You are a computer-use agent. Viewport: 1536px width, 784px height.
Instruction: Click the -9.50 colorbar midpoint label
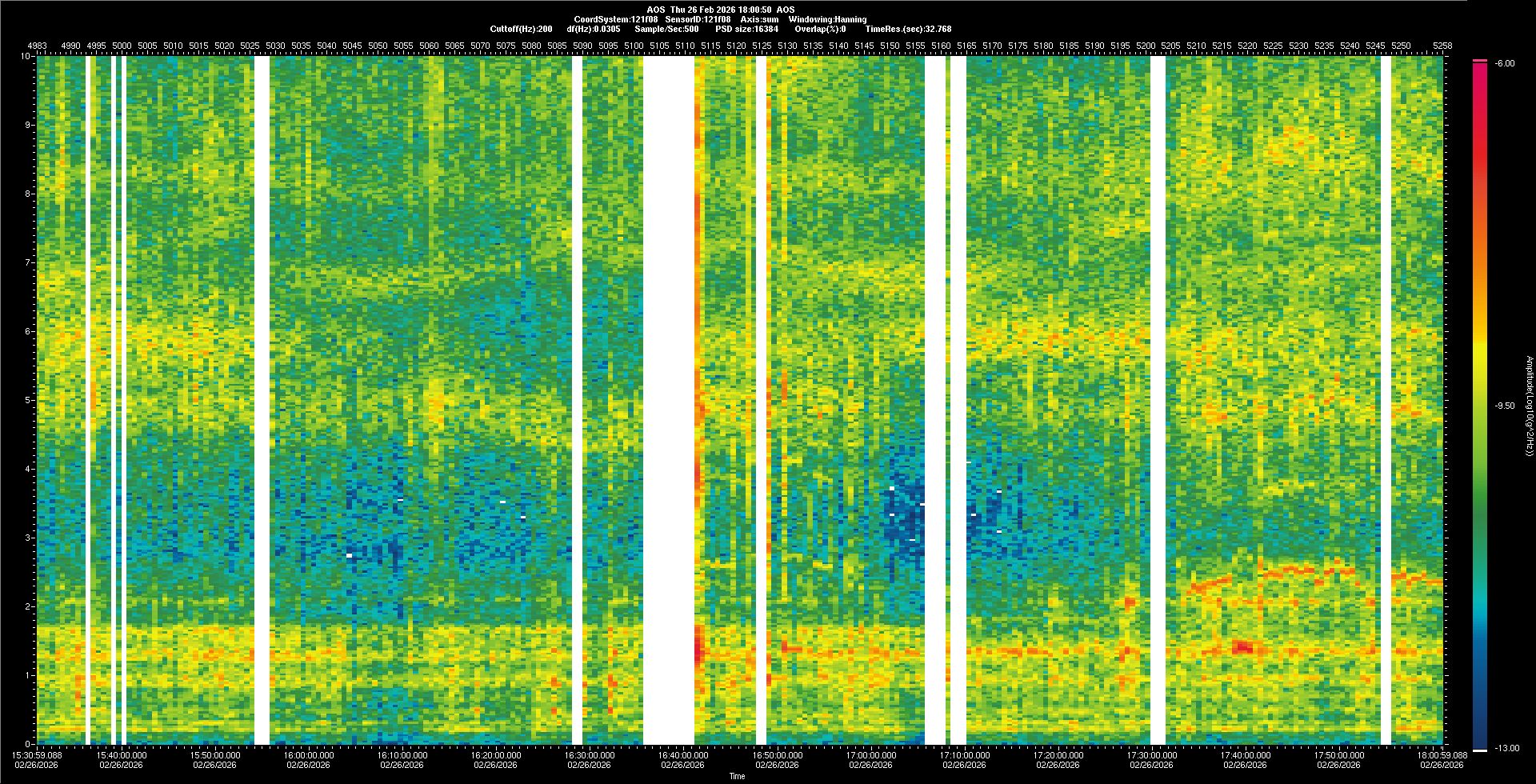[1504, 406]
